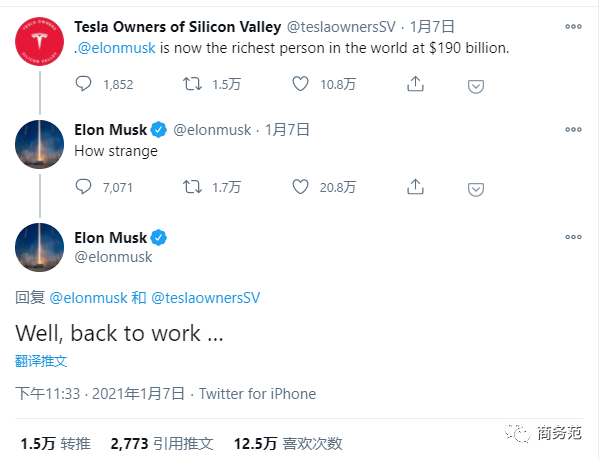
Task: Click reply icon on Tesla Owners tweet
Action: pyautogui.click(x=83, y=84)
